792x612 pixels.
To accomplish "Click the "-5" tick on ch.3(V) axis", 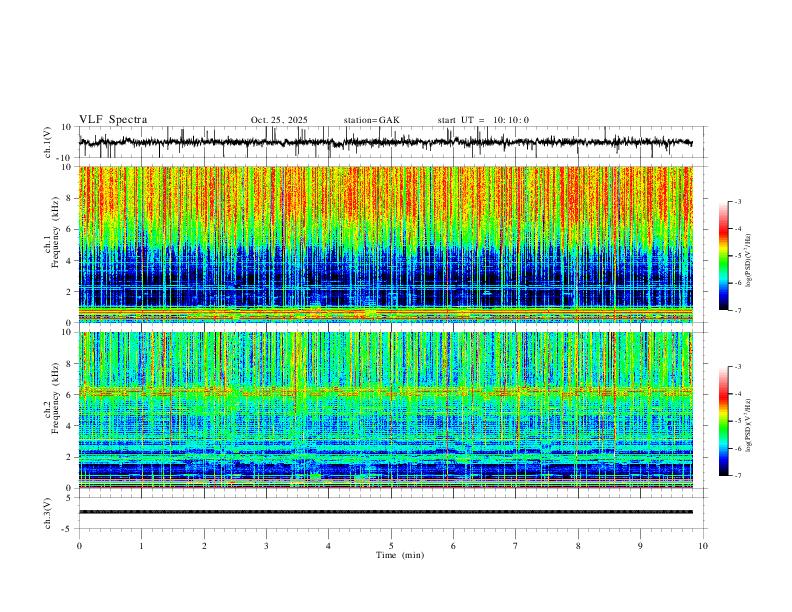I will tap(68, 529).
